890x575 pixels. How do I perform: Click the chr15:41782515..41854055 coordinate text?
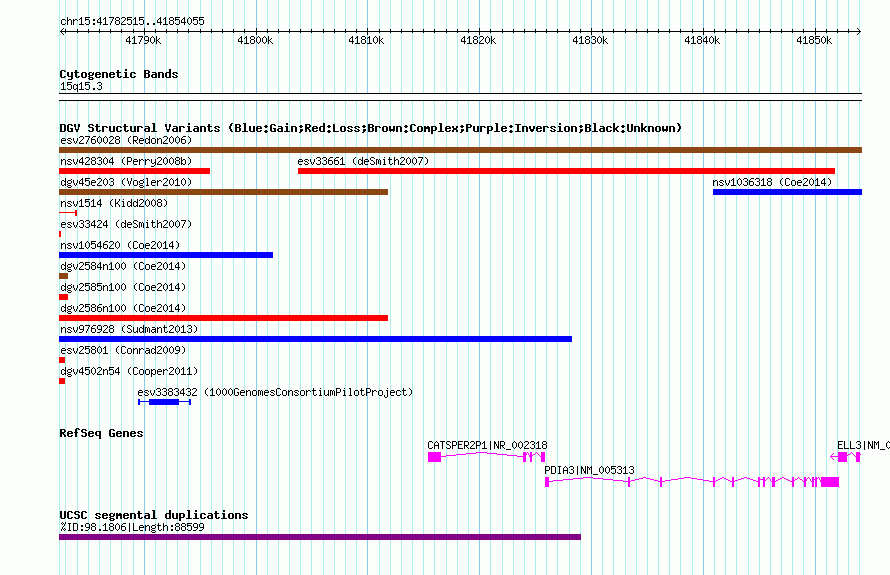click(x=132, y=22)
